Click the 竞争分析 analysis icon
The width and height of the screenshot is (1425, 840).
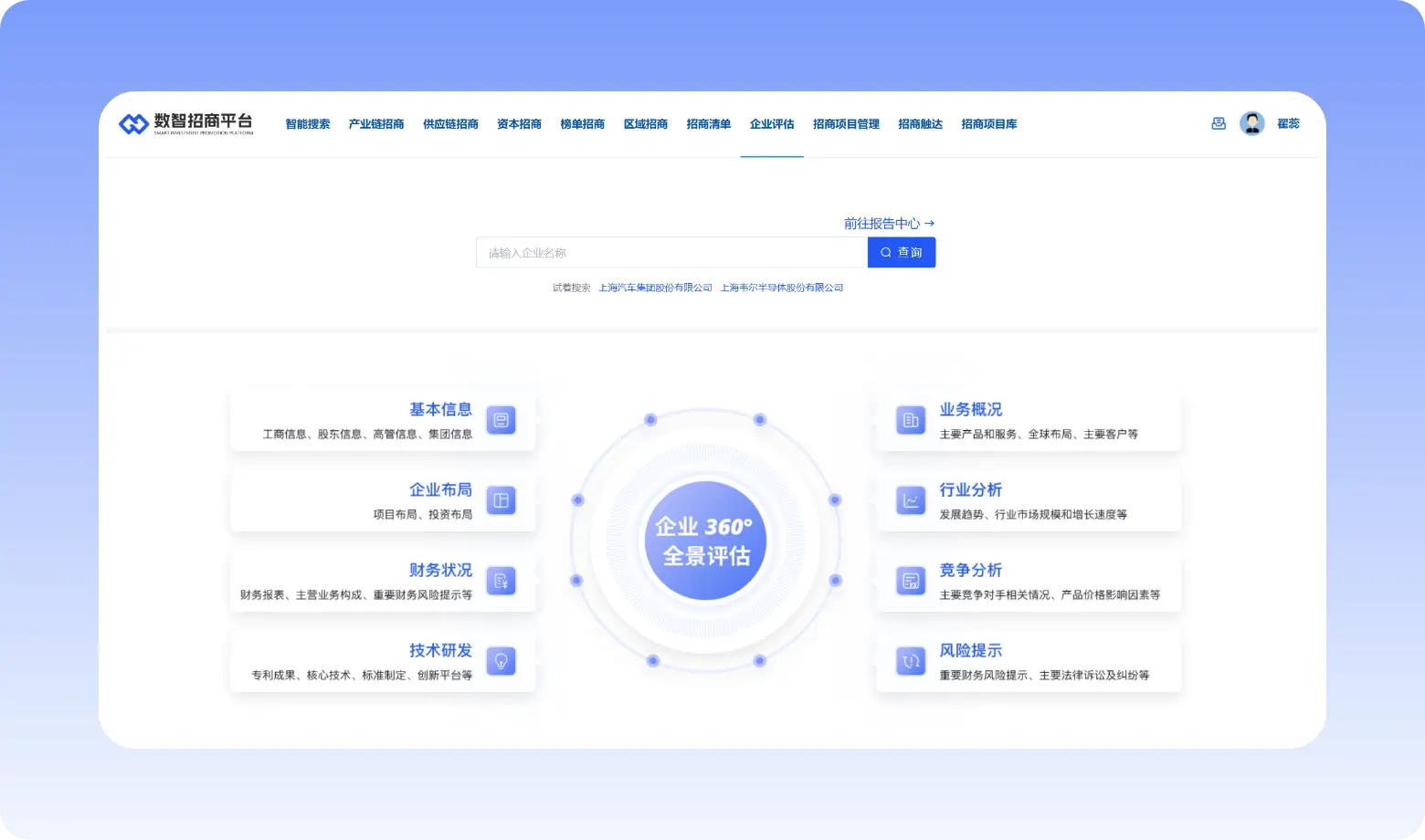pos(910,581)
